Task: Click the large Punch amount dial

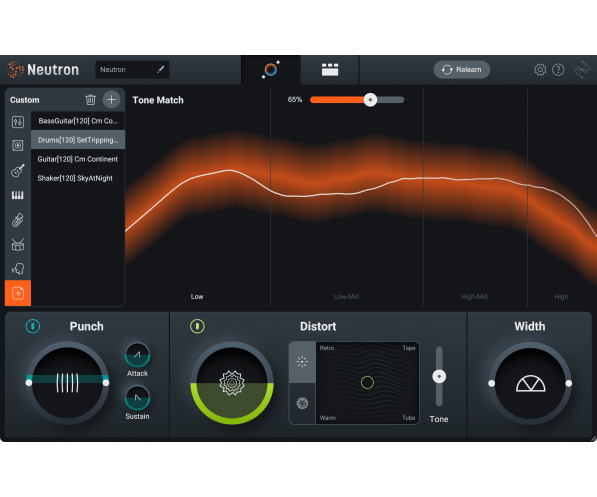Action: pyautogui.click(x=67, y=383)
